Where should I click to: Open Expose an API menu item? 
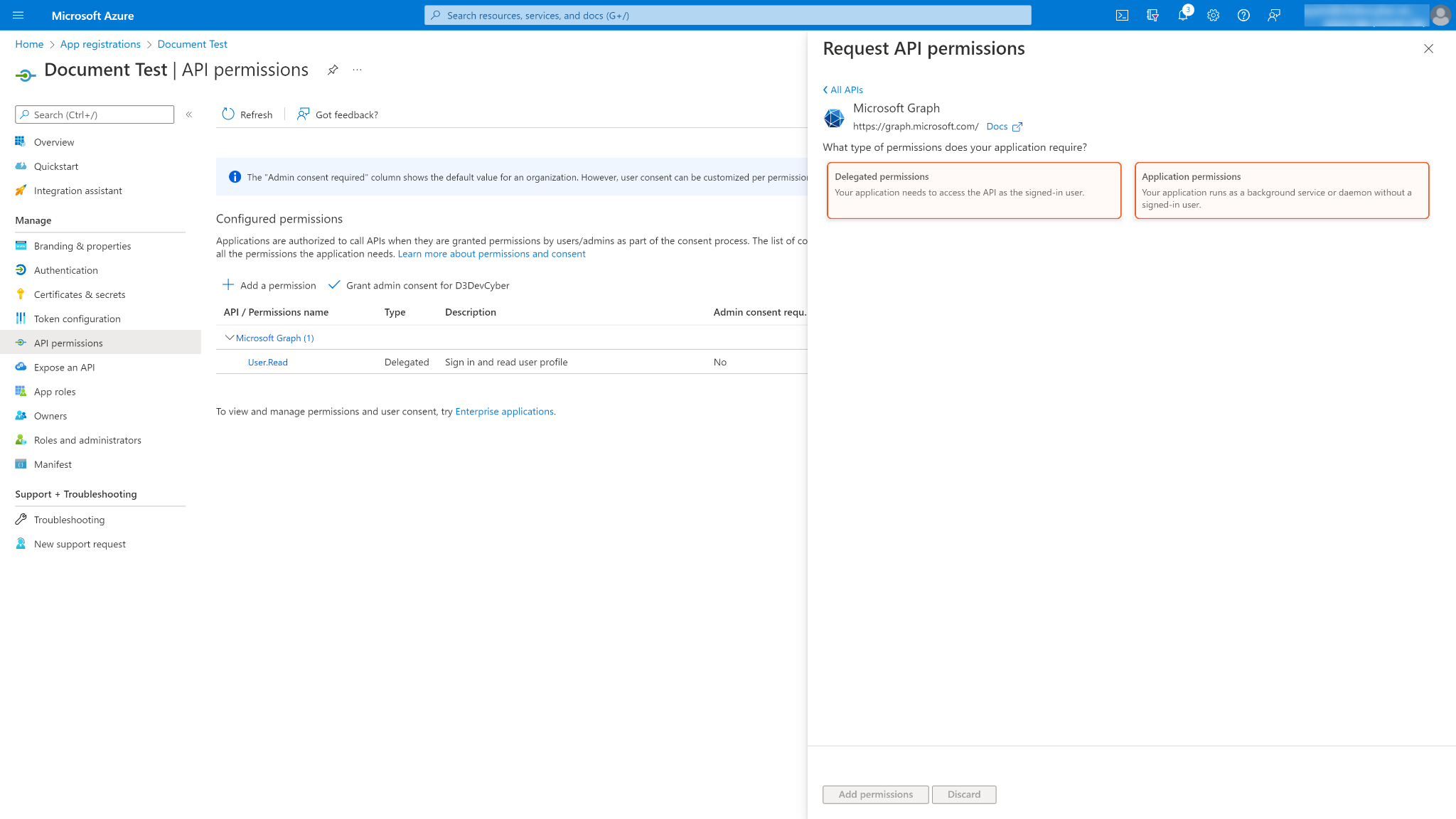click(x=64, y=368)
